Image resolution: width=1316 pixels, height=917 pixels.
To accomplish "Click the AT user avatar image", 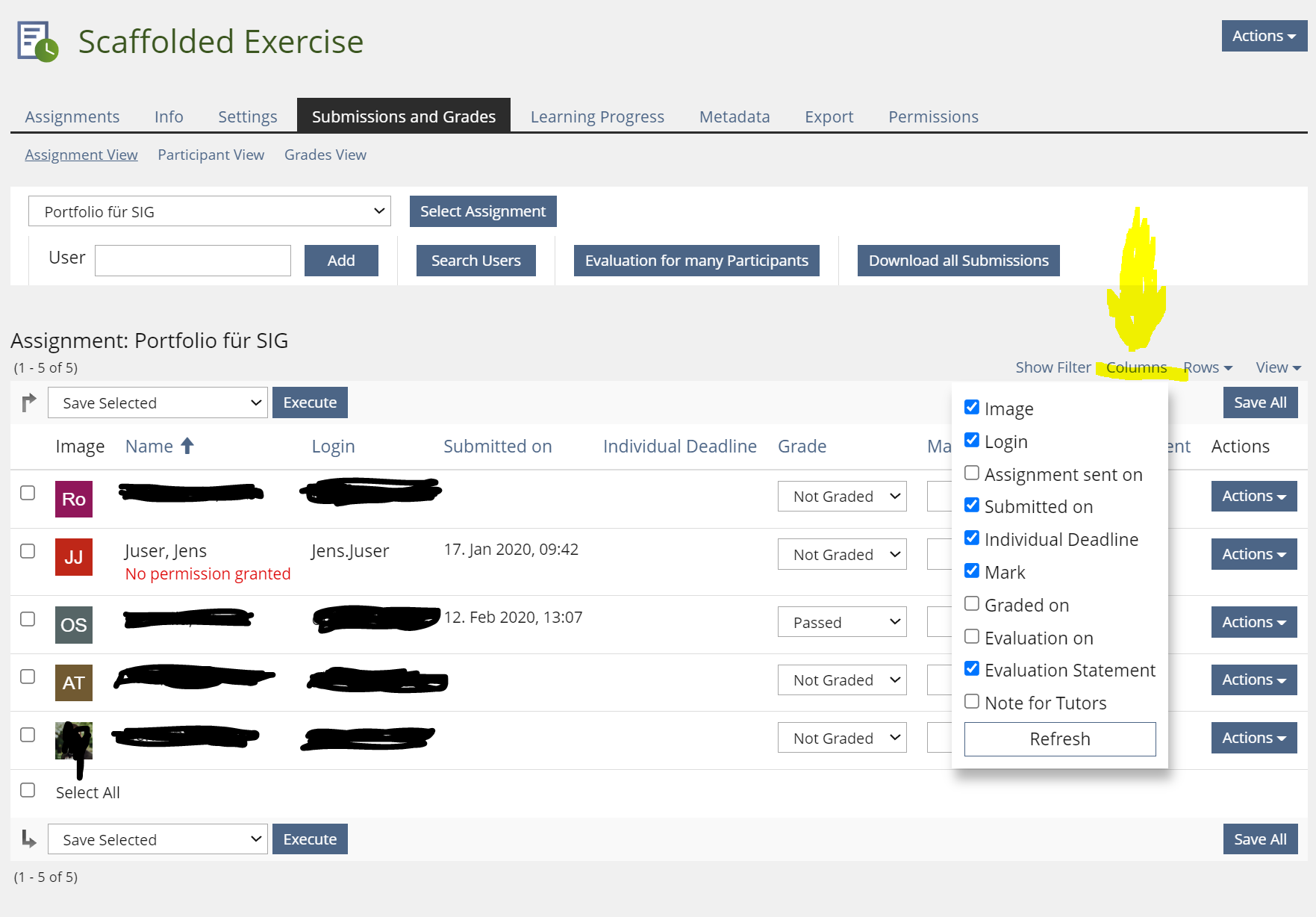I will tap(74, 683).
